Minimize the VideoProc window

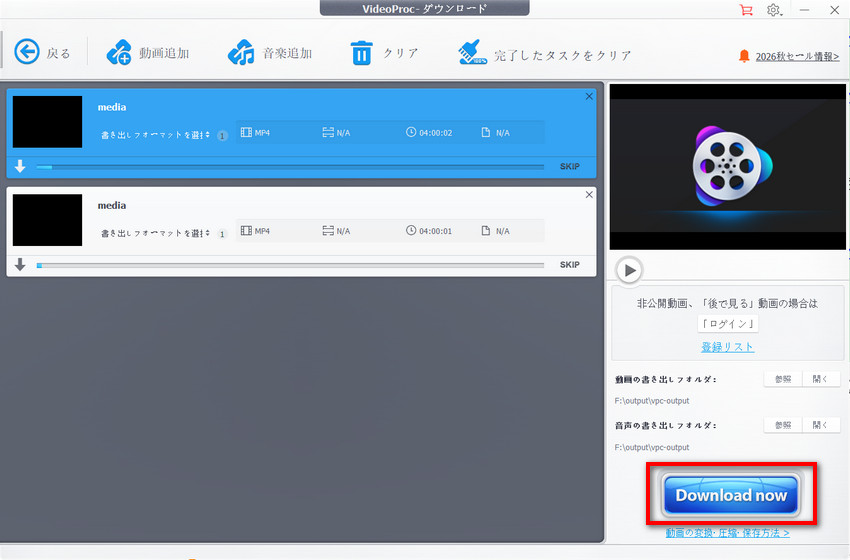tap(804, 10)
